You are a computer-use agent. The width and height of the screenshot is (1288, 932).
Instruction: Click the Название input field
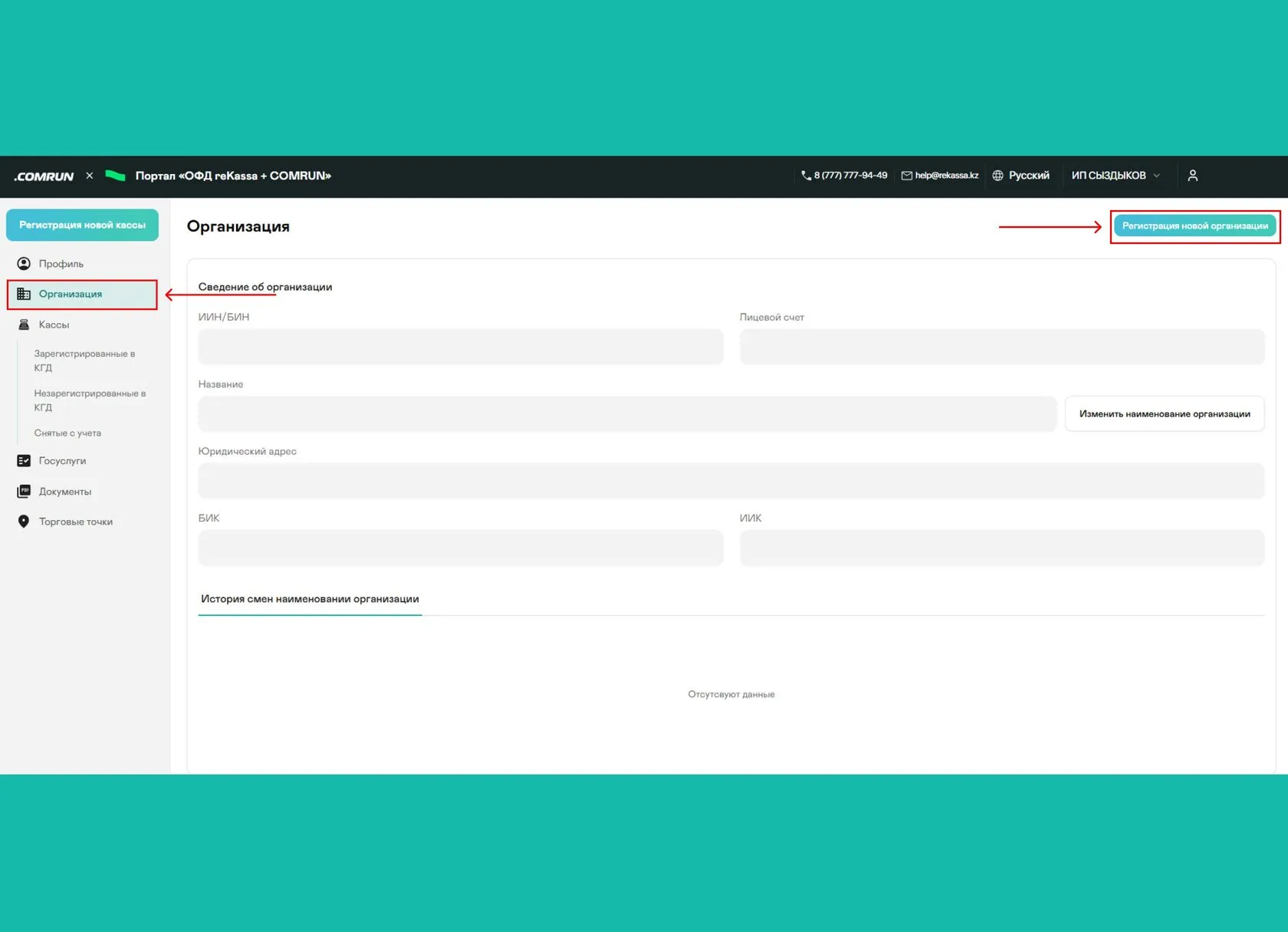[627, 414]
